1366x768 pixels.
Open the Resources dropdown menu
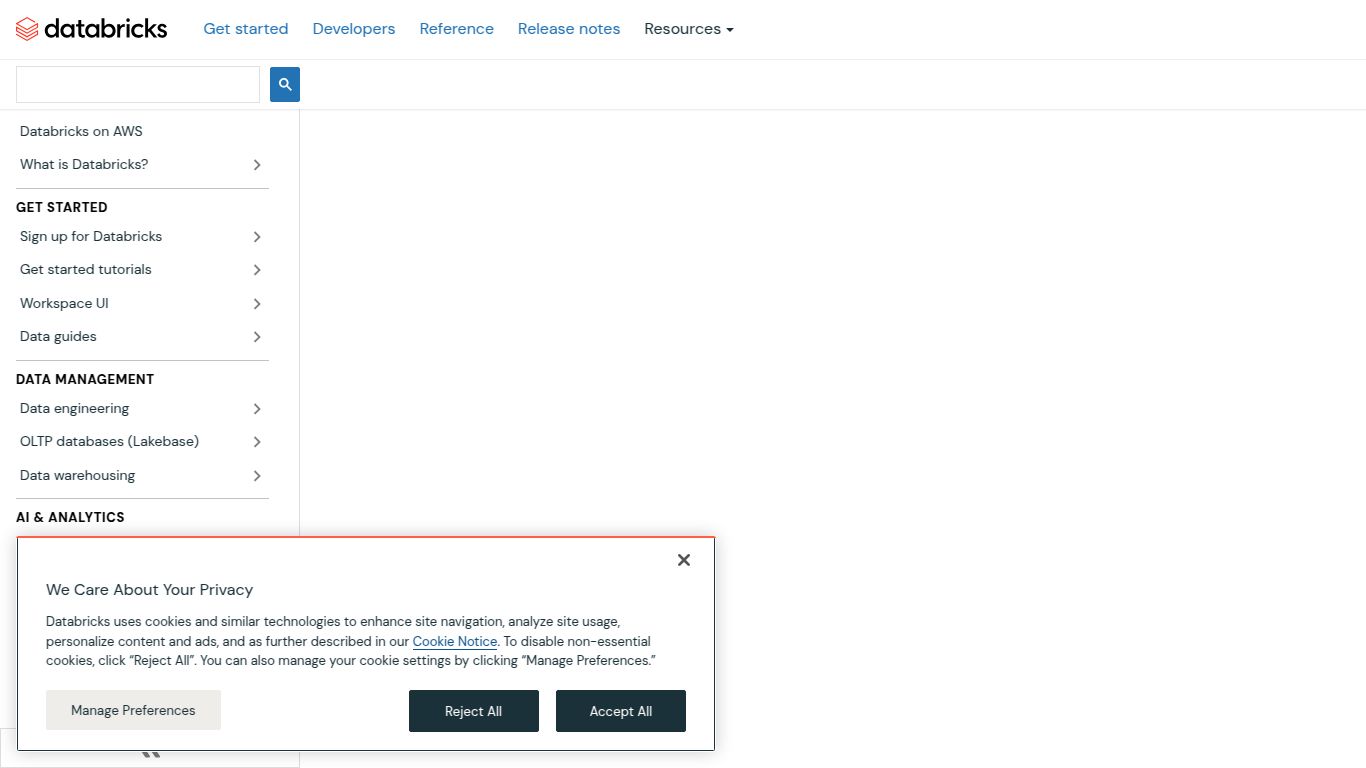pos(688,29)
